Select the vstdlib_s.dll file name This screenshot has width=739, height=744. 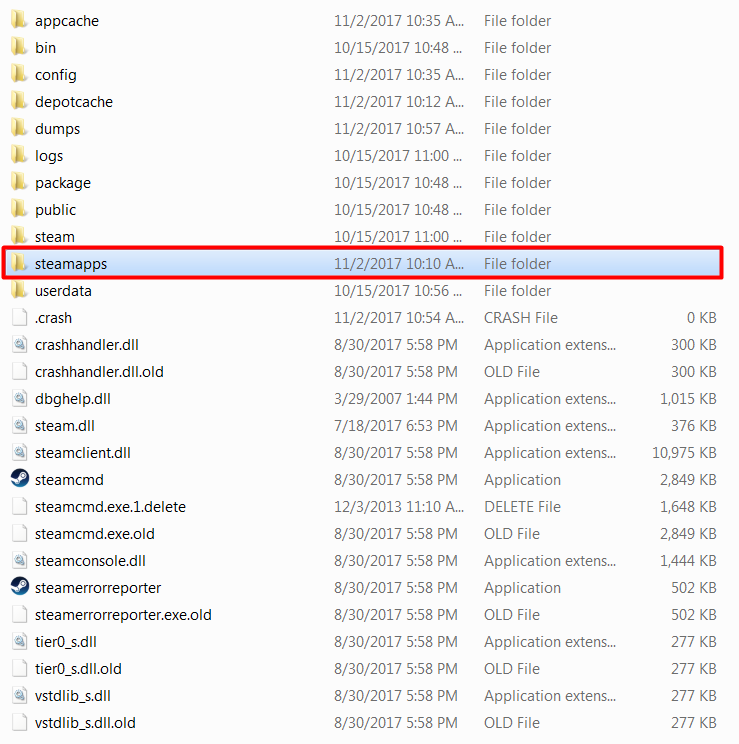click(73, 697)
